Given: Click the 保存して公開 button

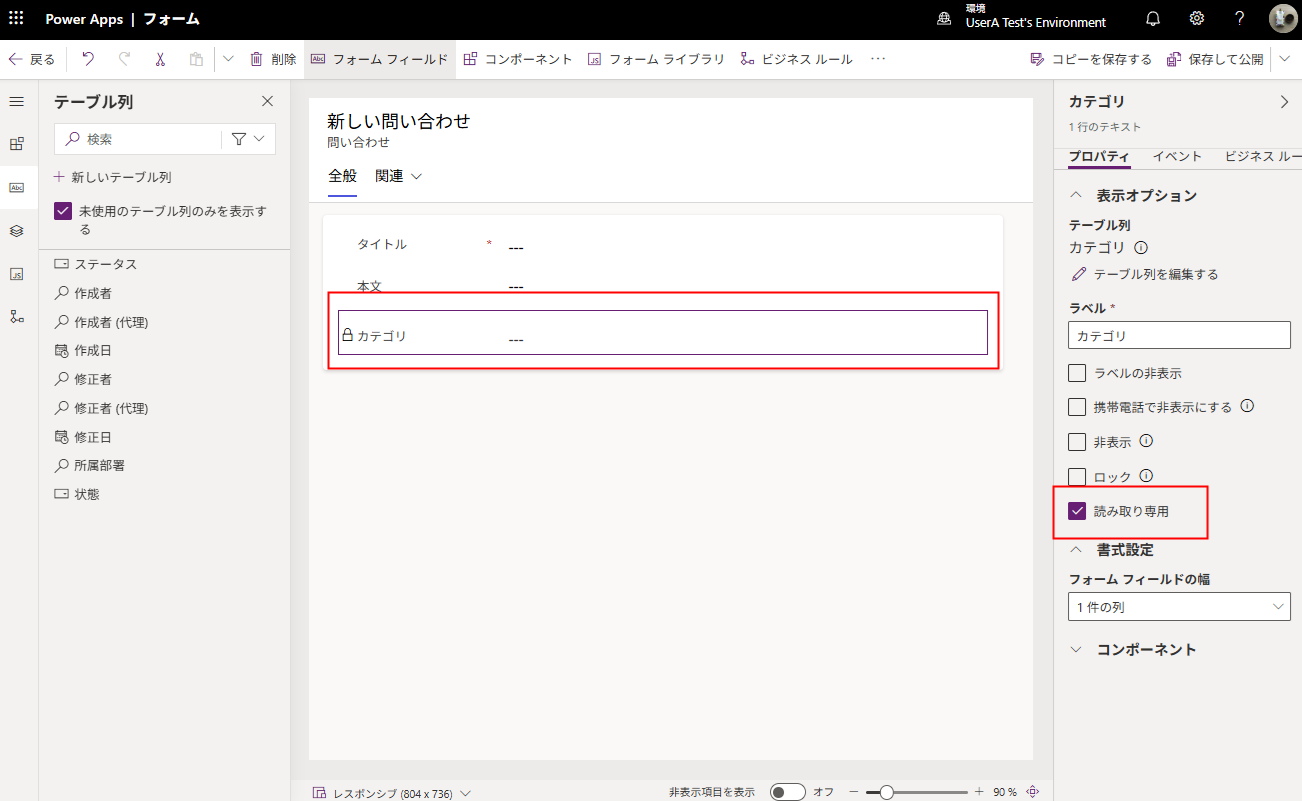Looking at the screenshot, I should pyautogui.click(x=1216, y=59).
